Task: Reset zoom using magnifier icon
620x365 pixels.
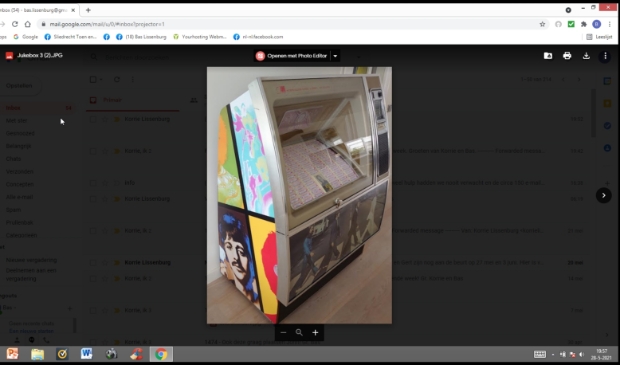Action: pyautogui.click(x=299, y=333)
